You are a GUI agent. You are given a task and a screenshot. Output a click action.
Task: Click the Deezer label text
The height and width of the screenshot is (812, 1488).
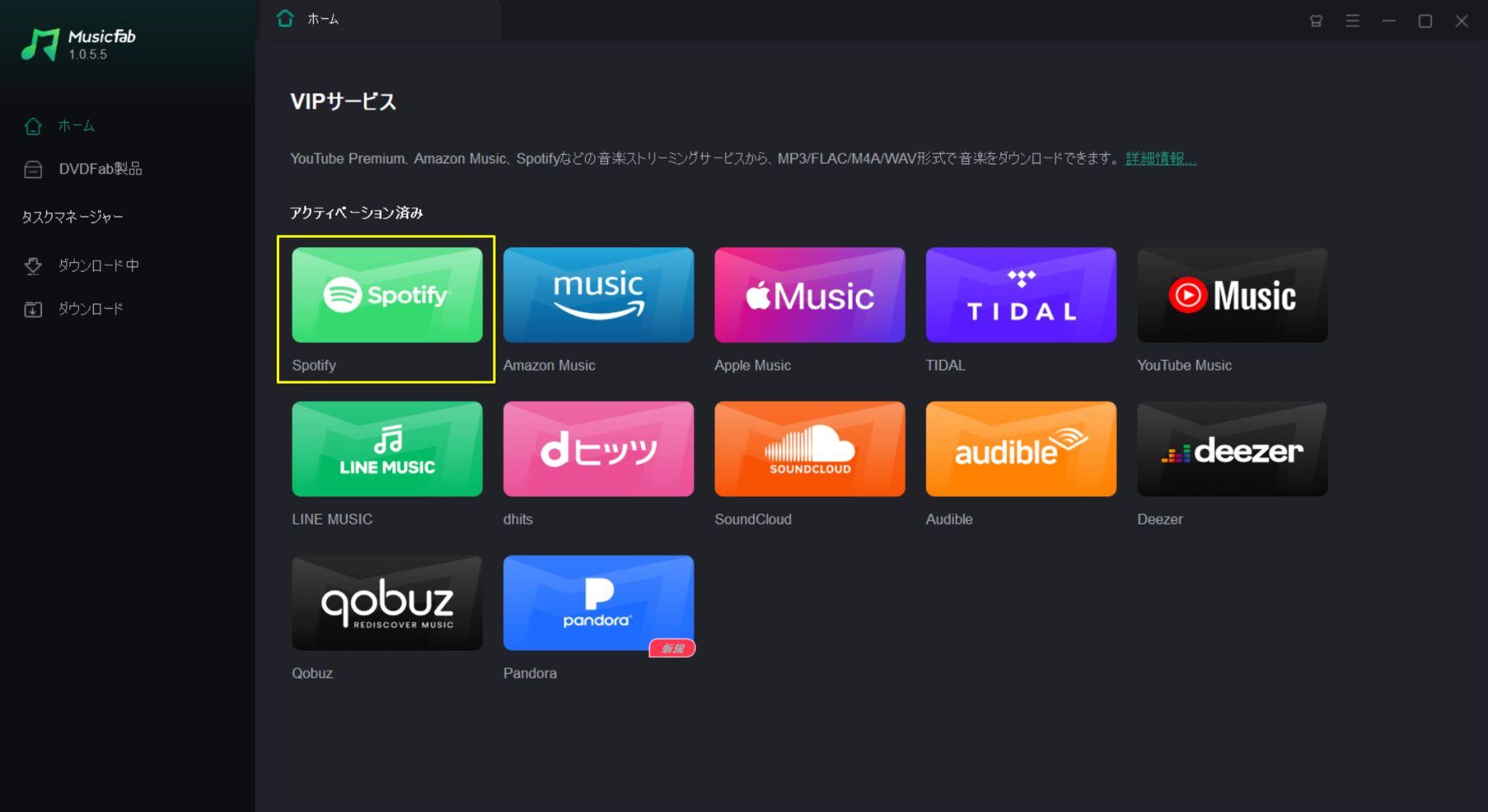click(x=1160, y=519)
